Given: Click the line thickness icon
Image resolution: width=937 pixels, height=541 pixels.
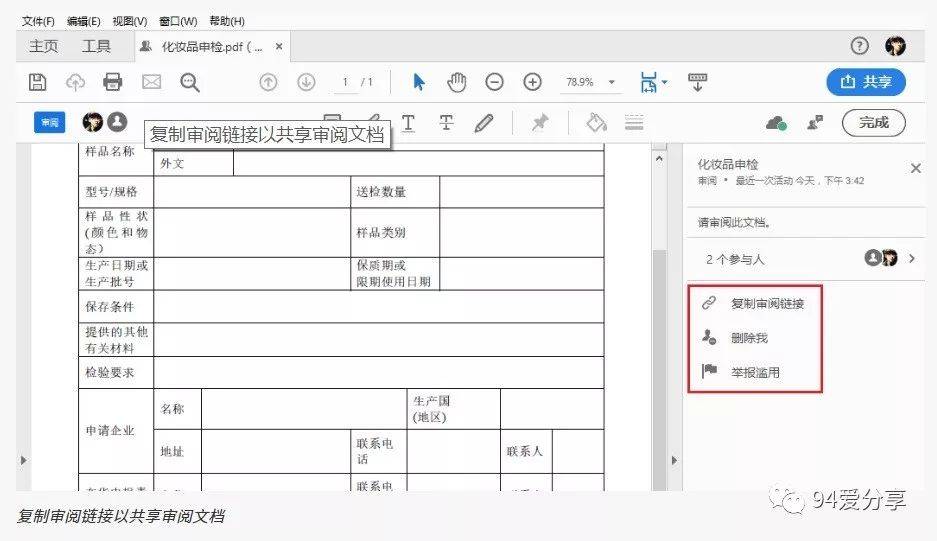Looking at the screenshot, I should 634,123.
